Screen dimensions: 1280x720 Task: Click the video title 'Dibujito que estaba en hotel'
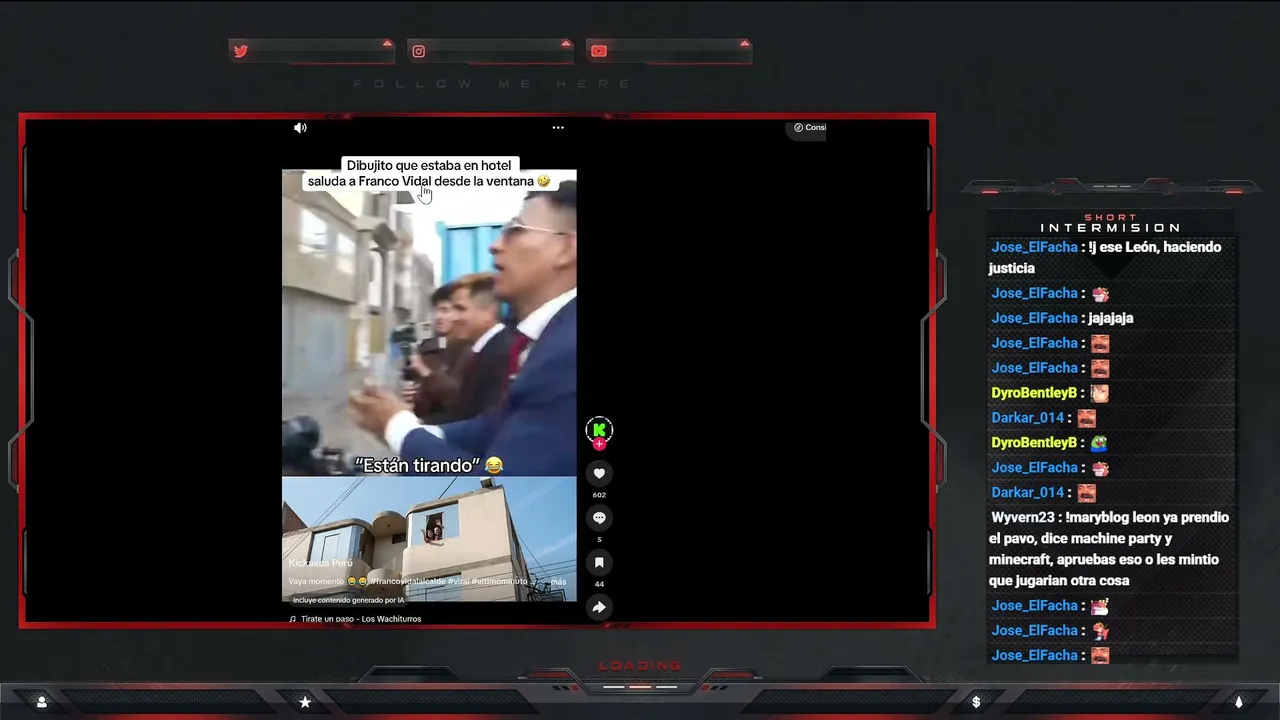(429, 166)
